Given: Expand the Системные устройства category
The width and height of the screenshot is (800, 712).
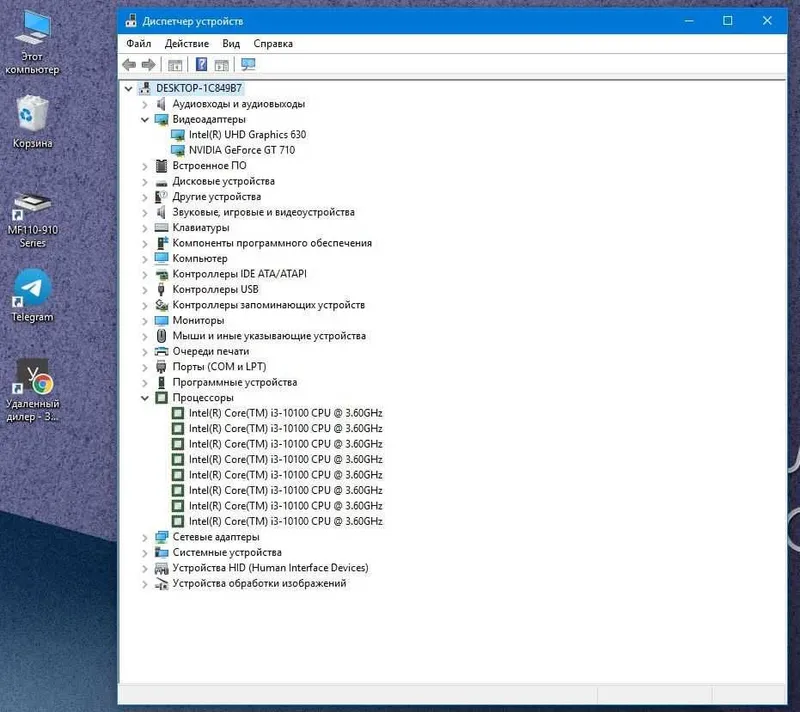Looking at the screenshot, I should tap(145, 553).
